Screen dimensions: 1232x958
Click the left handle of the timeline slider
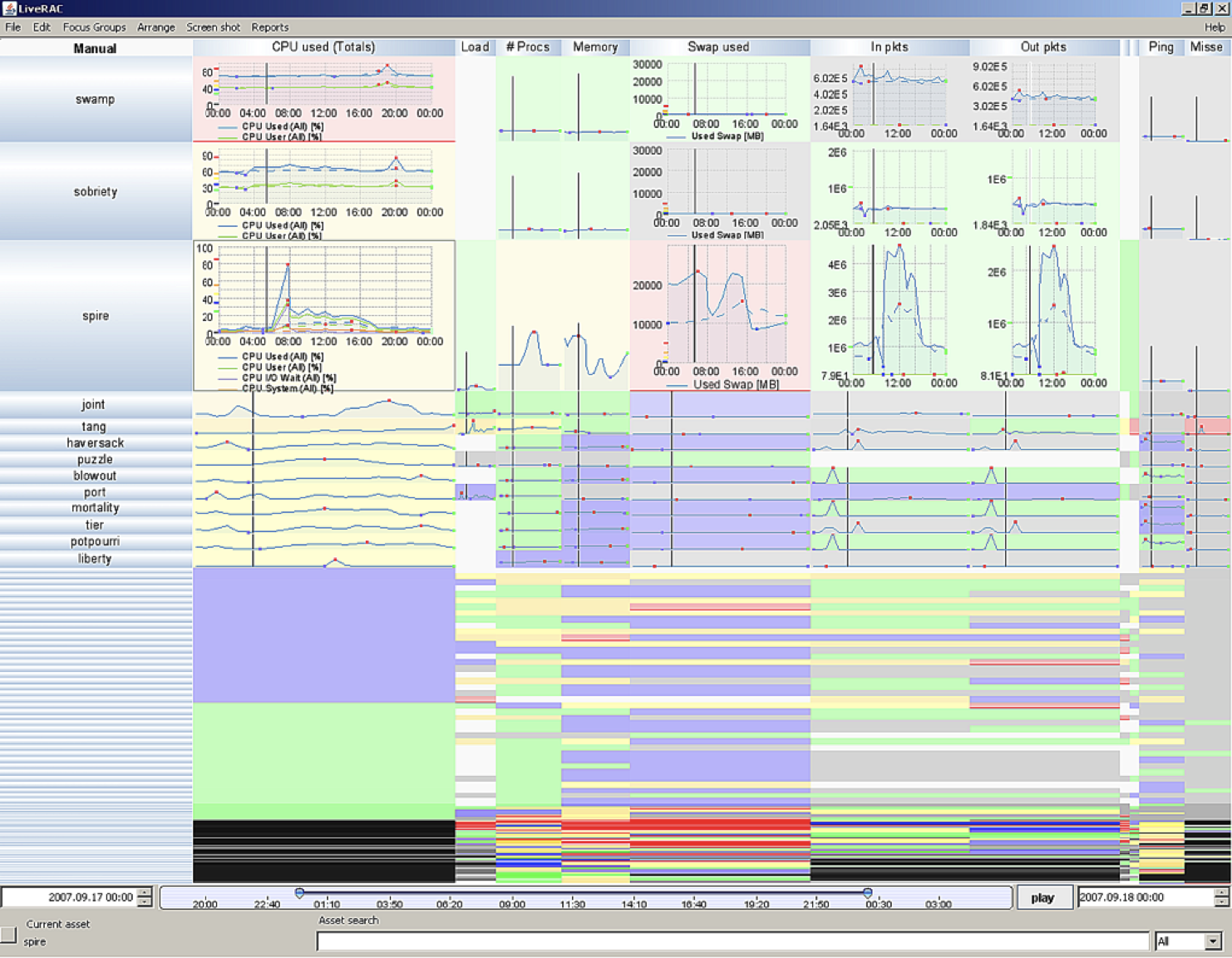[x=299, y=892]
